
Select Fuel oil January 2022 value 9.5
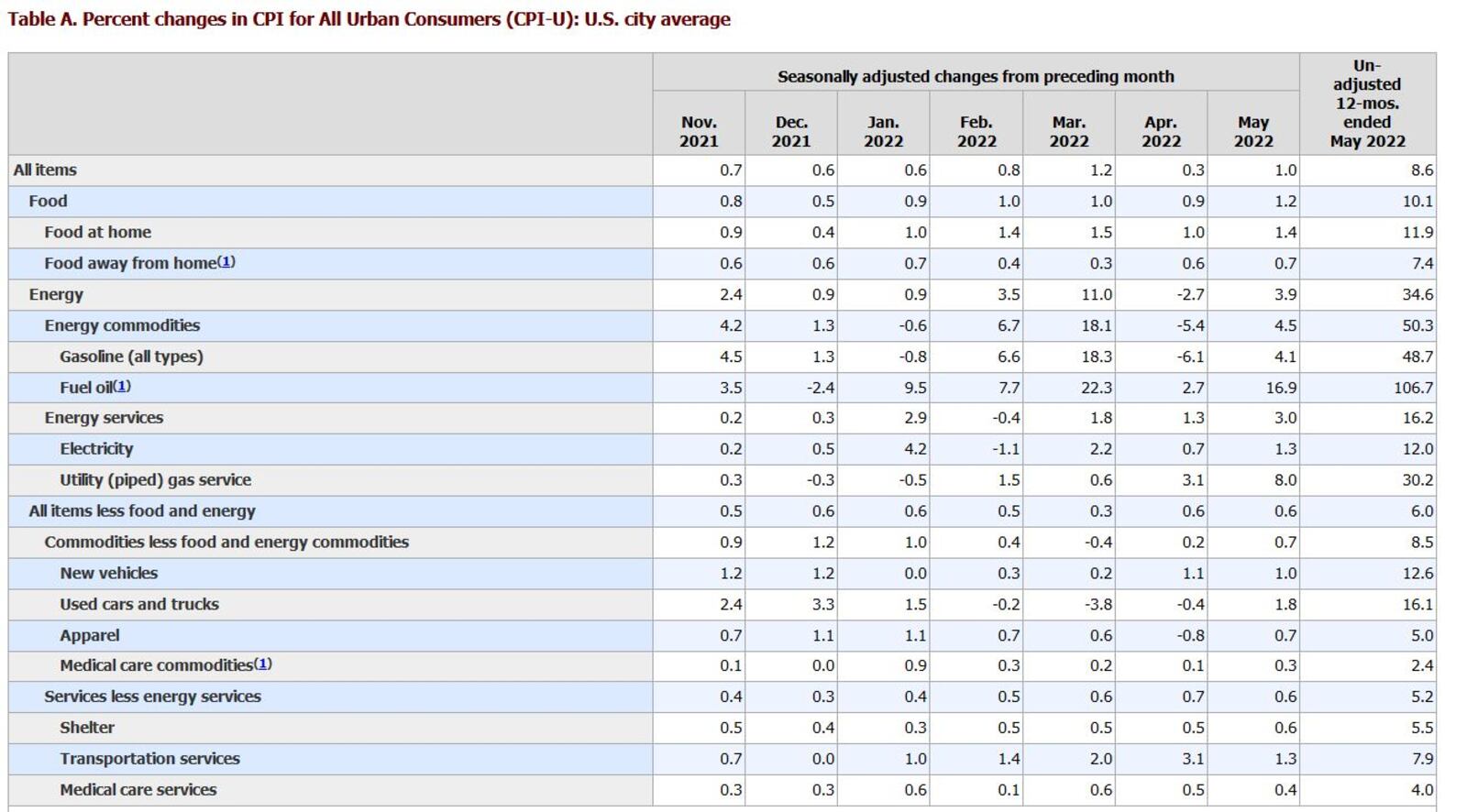[x=915, y=389]
